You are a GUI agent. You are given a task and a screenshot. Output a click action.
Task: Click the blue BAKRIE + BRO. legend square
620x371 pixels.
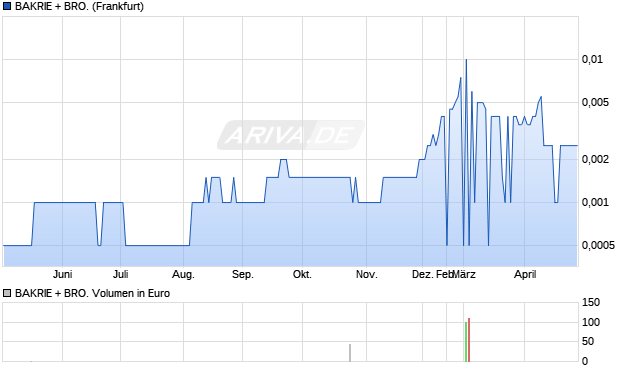pyautogui.click(x=7, y=6)
